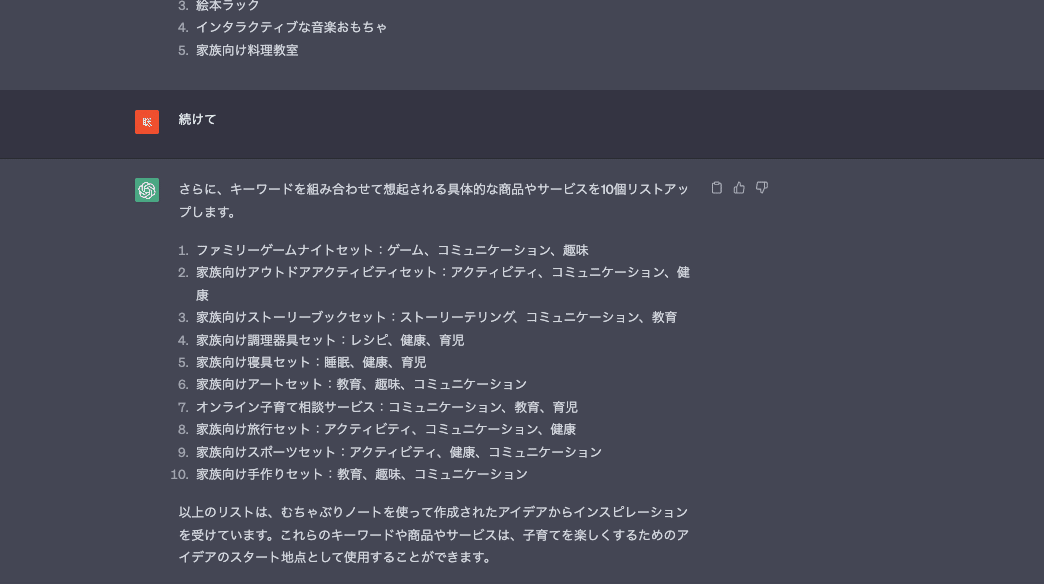Viewport: 1044px width, 584px height.
Task: Click the 家族向け料理教室 list item
Action: pyautogui.click(x=248, y=50)
